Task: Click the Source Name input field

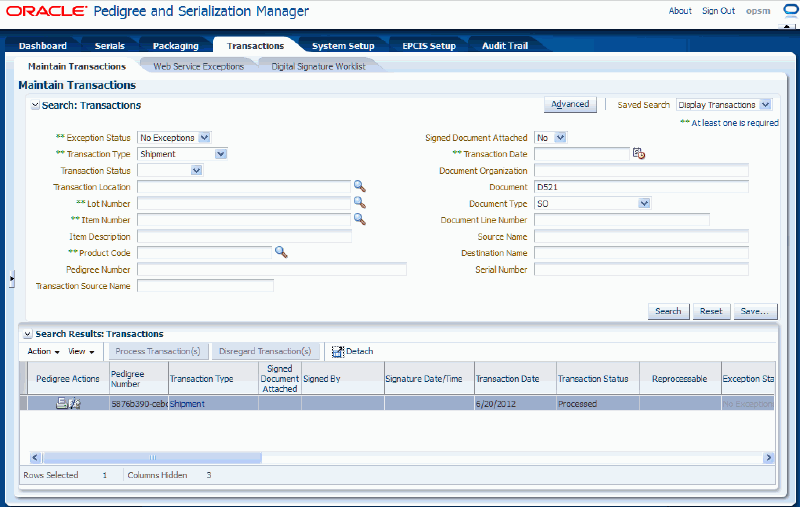Action: [x=641, y=236]
